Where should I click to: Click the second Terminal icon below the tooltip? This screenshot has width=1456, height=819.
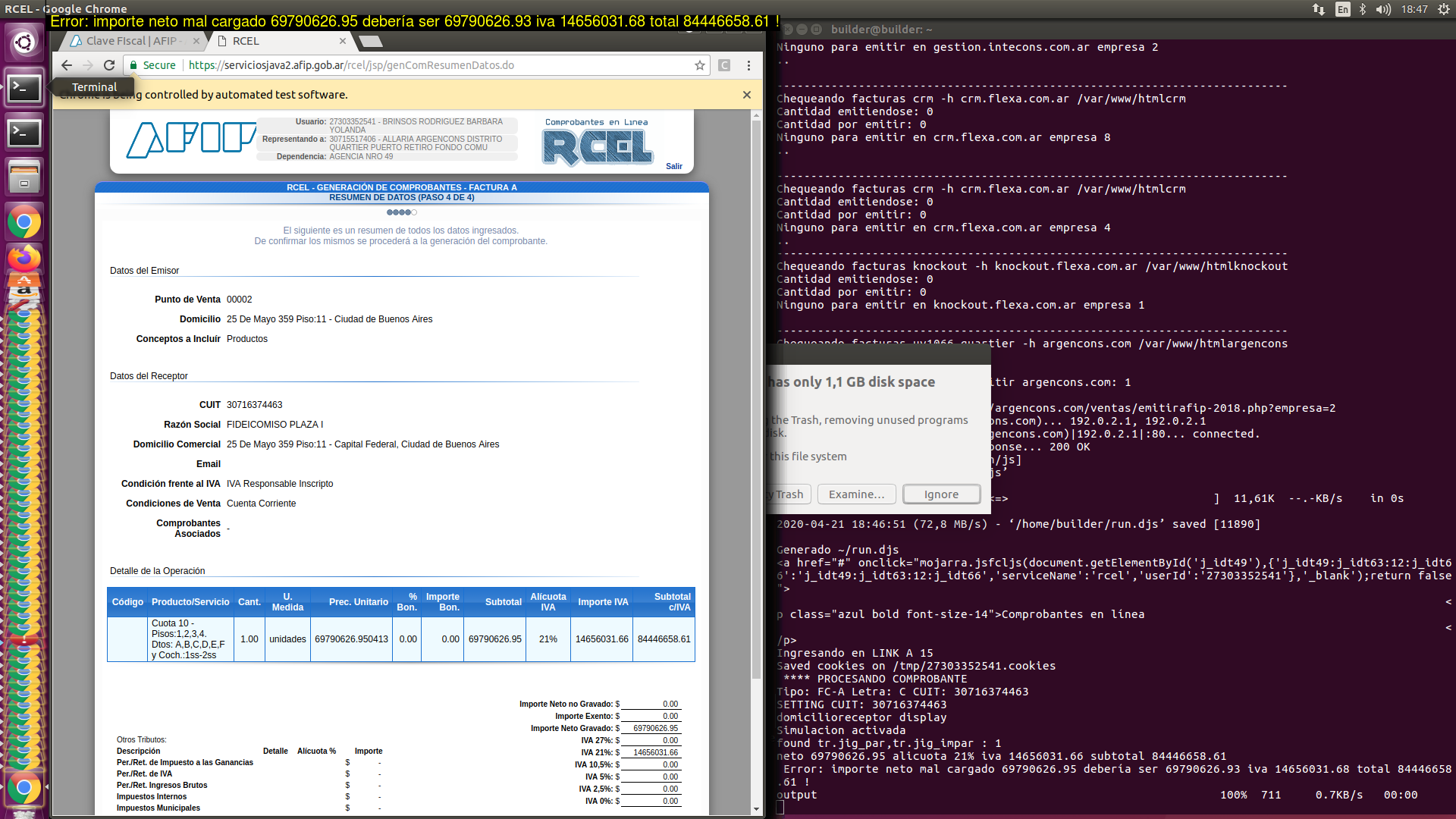(24, 133)
